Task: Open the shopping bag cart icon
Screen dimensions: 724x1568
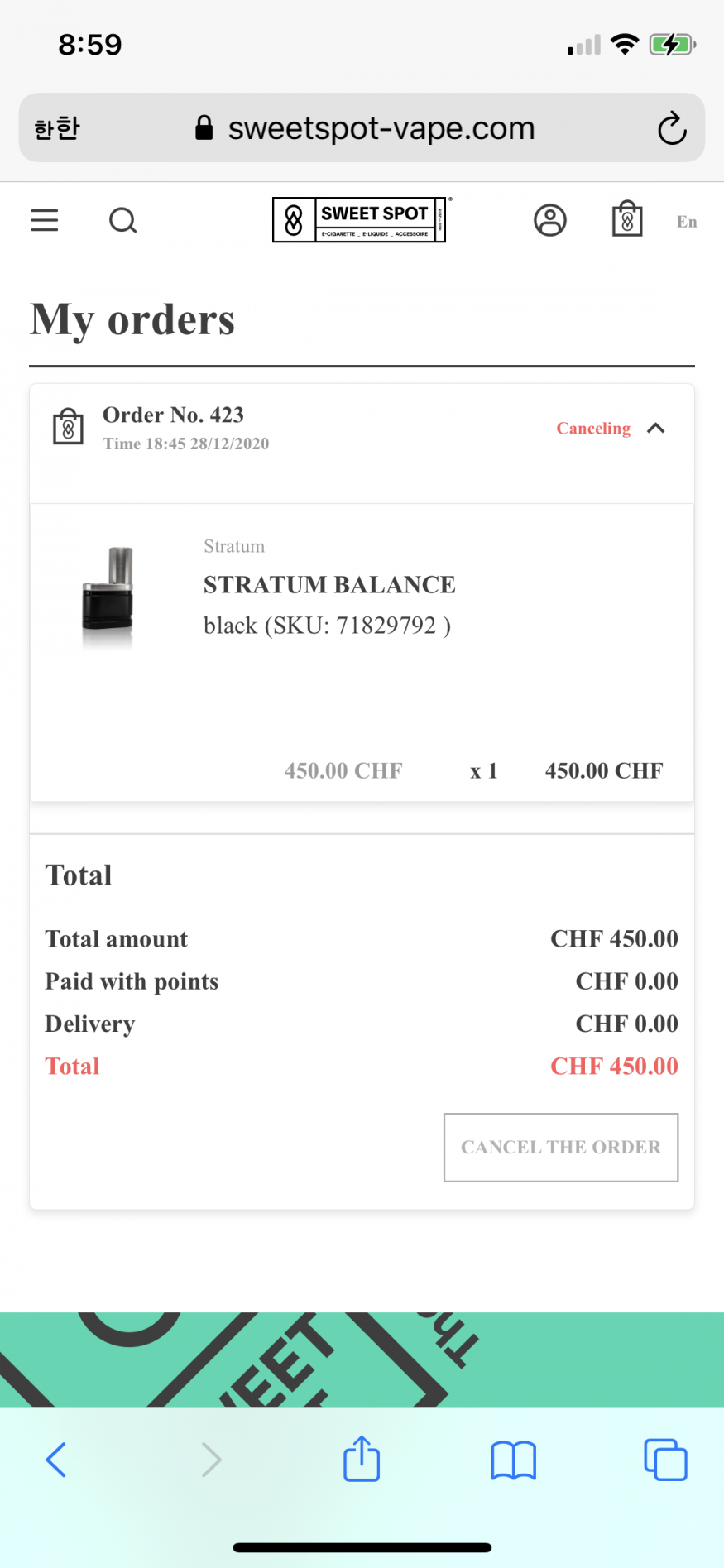Action: coord(627,219)
